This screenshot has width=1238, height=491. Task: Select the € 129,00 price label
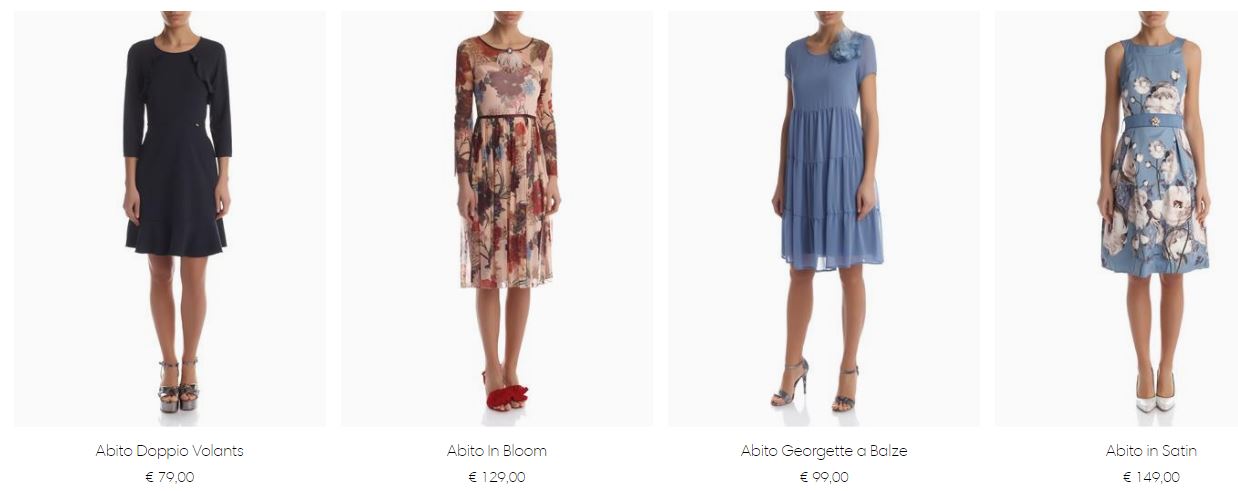497,477
